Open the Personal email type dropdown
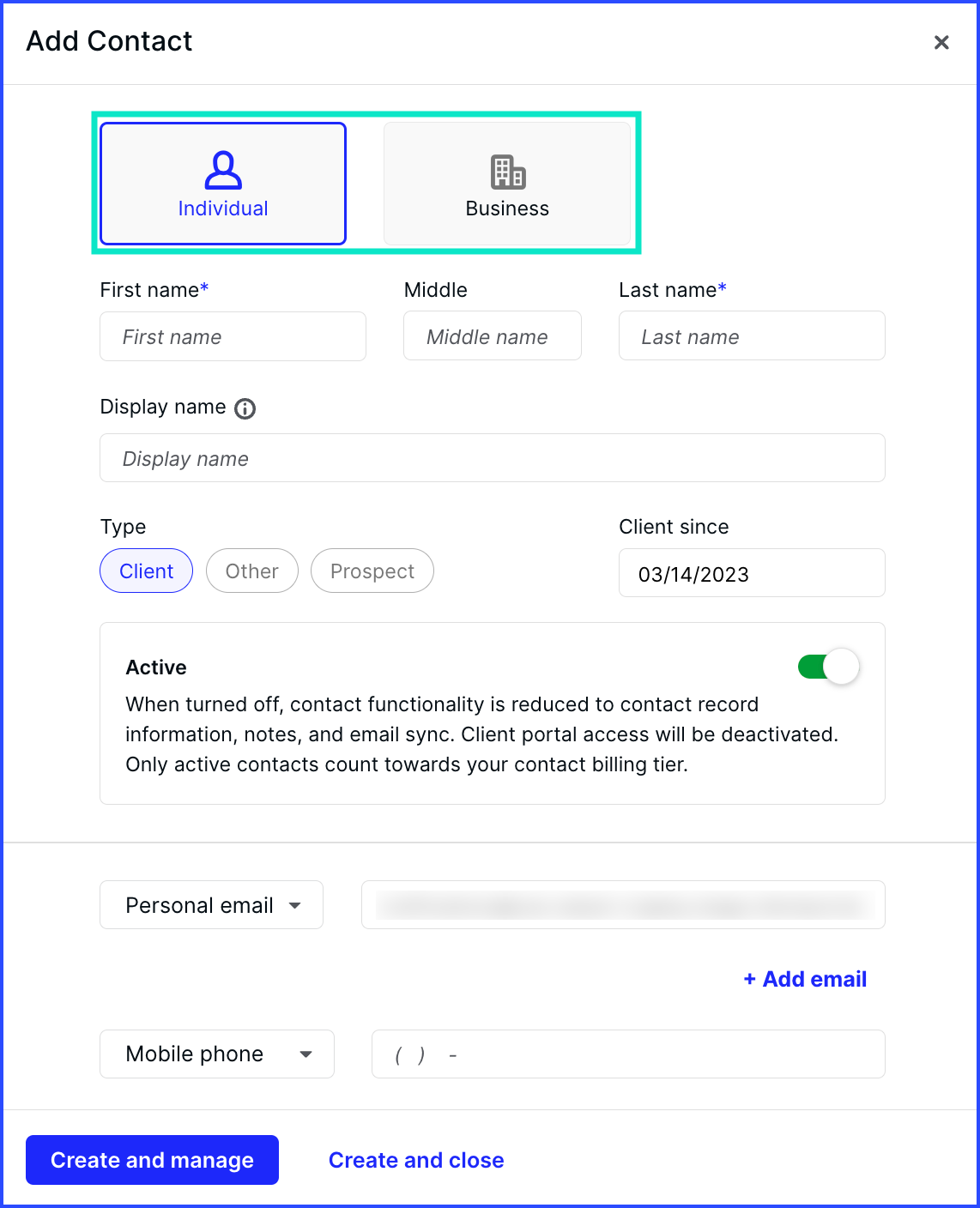This screenshot has width=980, height=1208. [x=212, y=904]
